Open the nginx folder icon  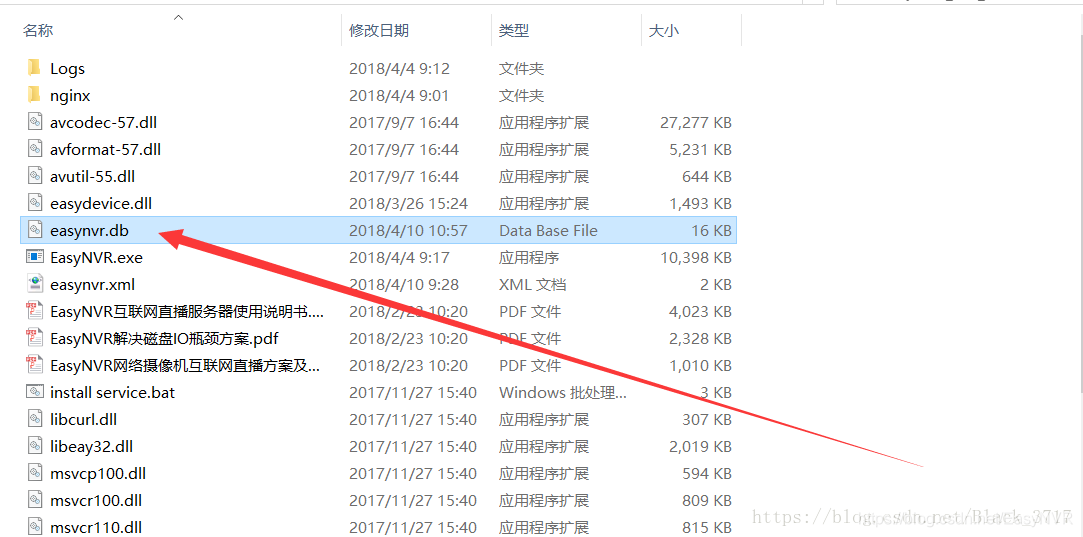point(35,95)
